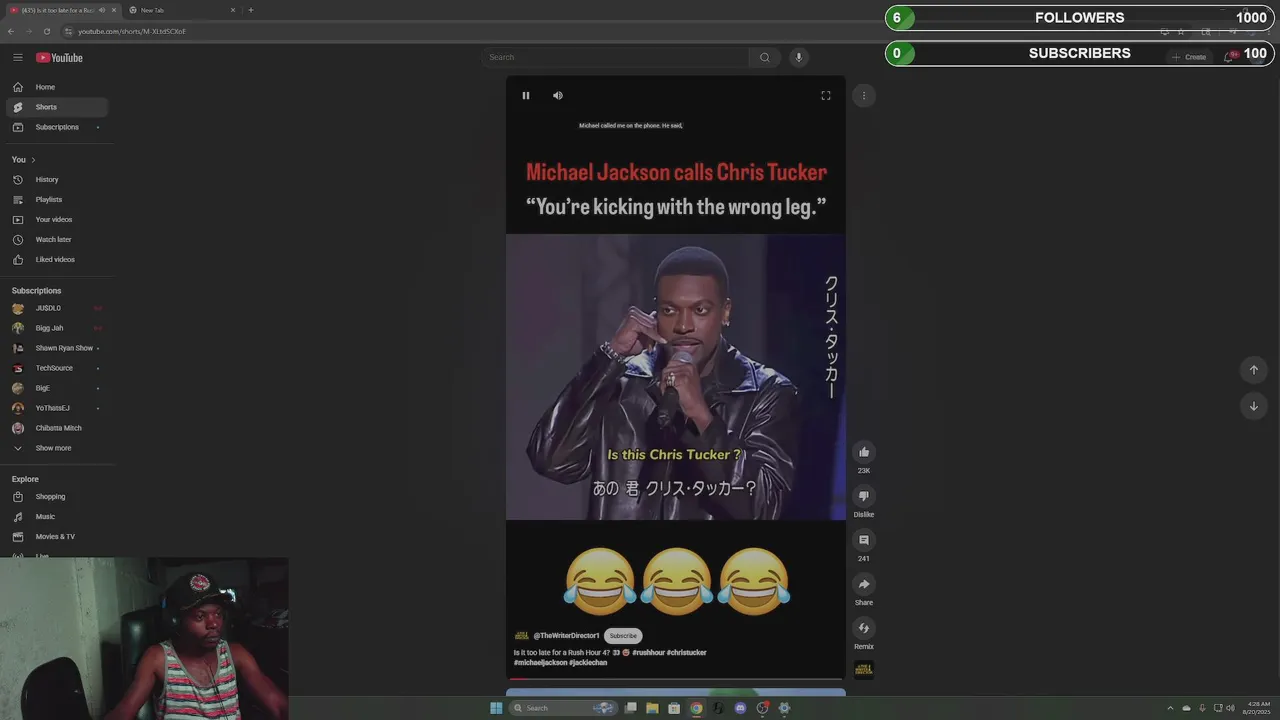Open Chibatta Mitch channel
Viewport: 1280px width, 720px height.
57,428
